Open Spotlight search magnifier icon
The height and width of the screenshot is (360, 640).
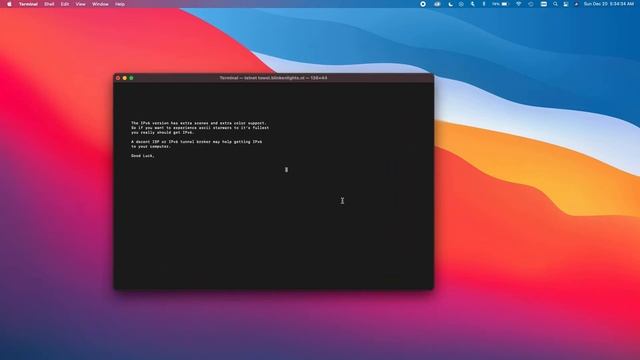tap(555, 4)
